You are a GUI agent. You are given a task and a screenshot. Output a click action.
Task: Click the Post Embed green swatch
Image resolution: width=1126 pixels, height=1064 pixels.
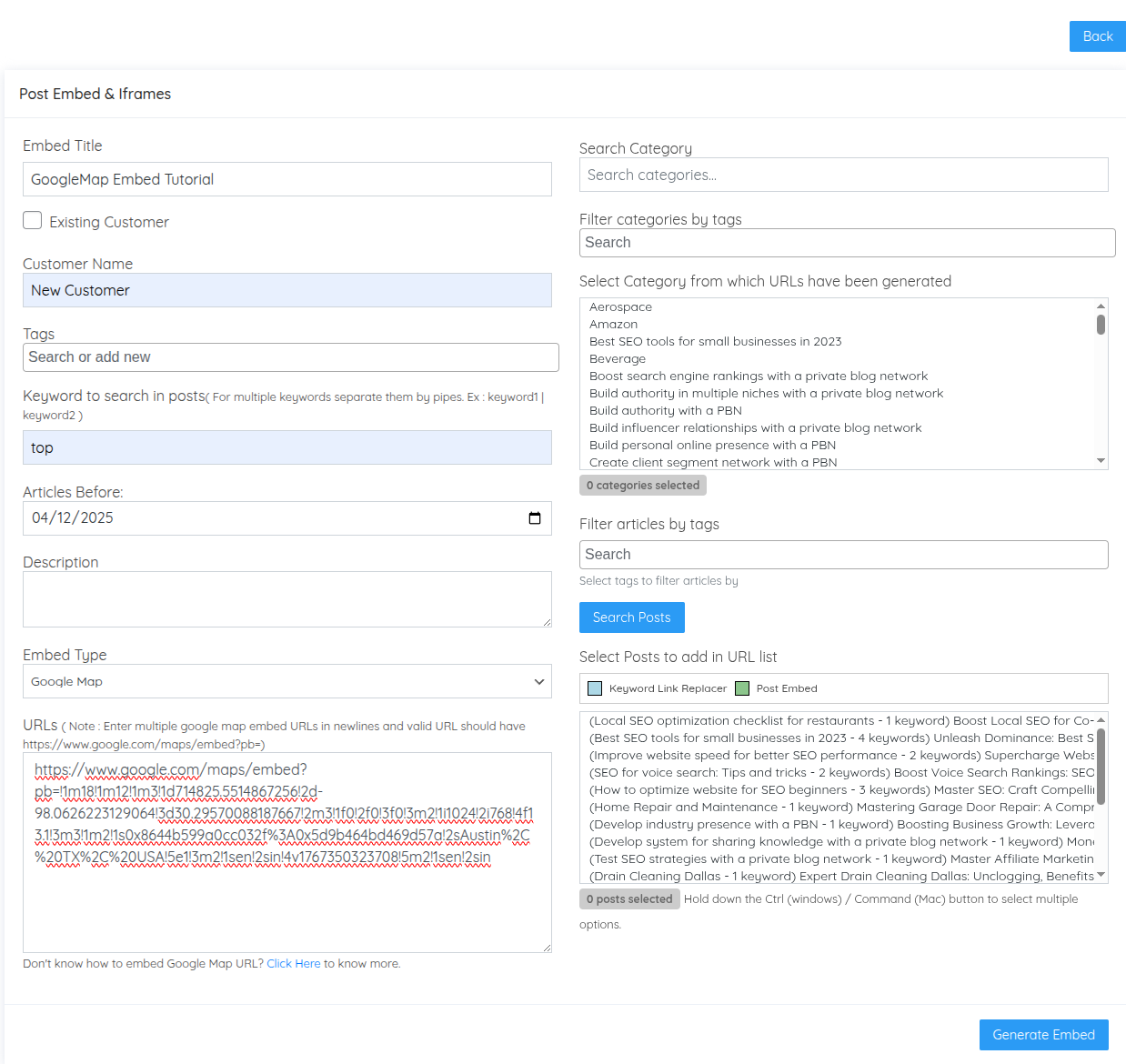click(742, 688)
